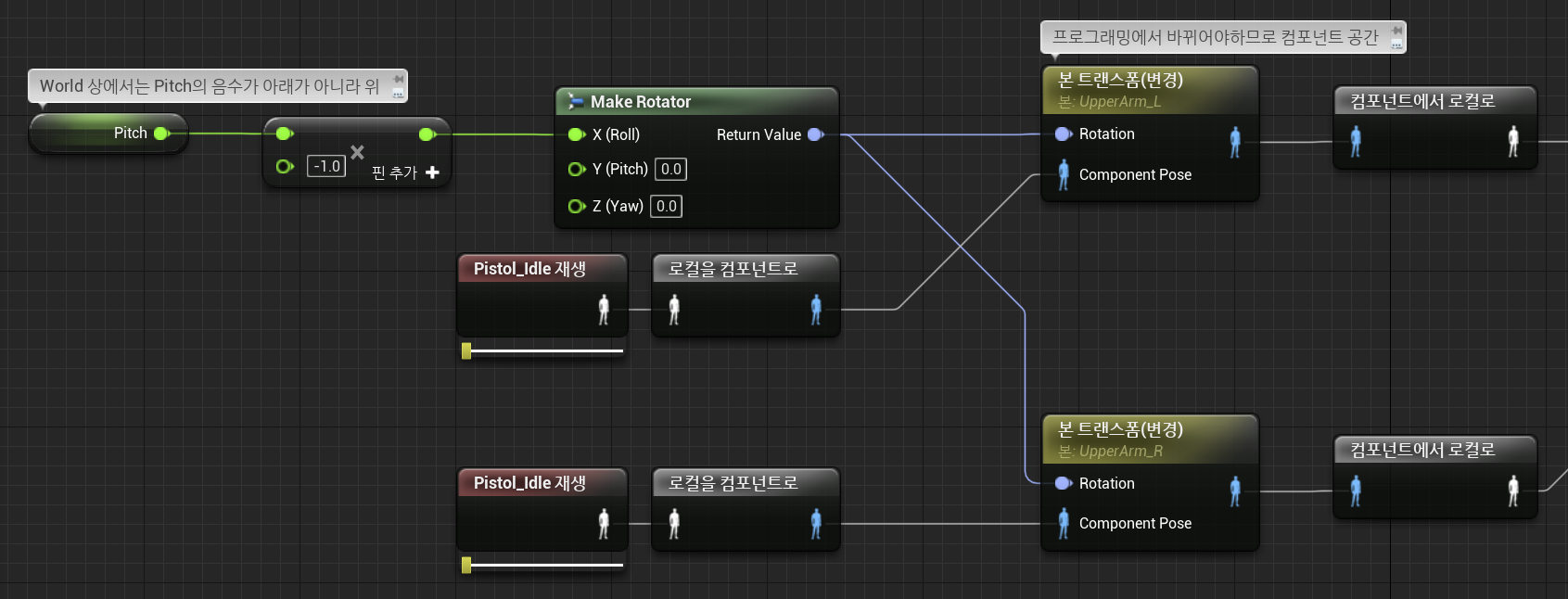
Task: Select the Make Rotator node title
Action: [x=641, y=102]
